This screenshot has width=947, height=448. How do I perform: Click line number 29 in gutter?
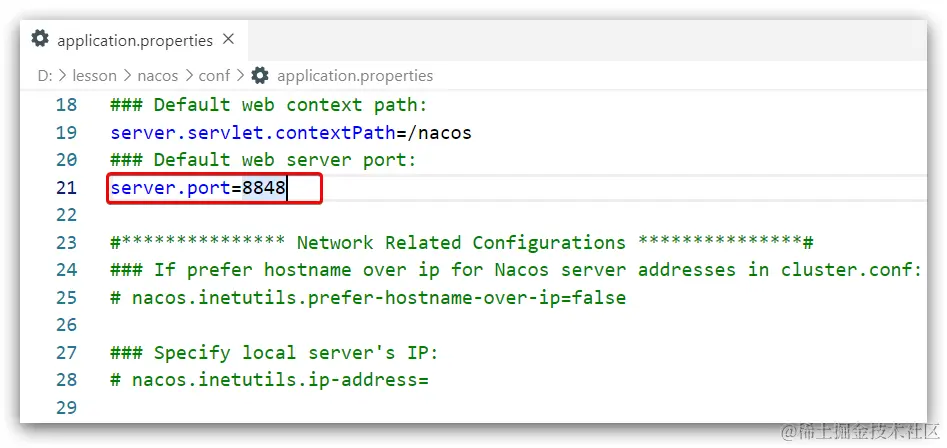(x=66, y=408)
